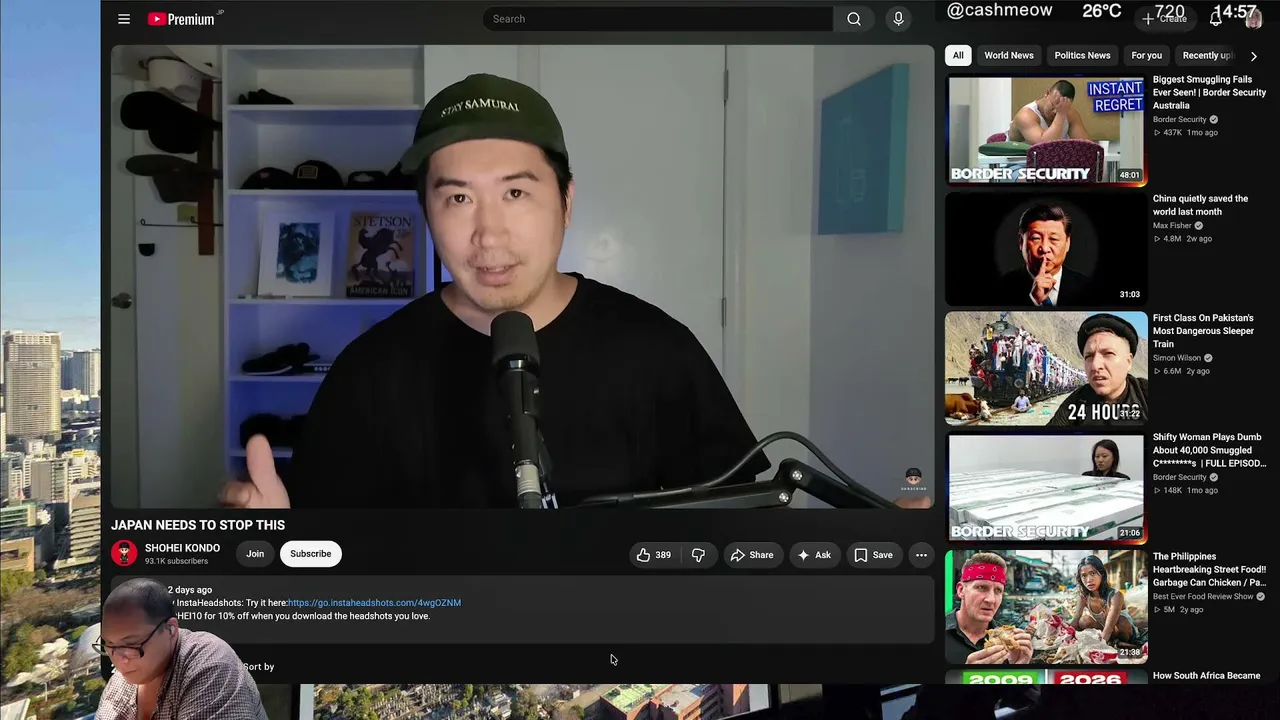Open Shifty Woman Plays Dumb thumbnail
The height and width of the screenshot is (720, 1280).
pos(1046,488)
